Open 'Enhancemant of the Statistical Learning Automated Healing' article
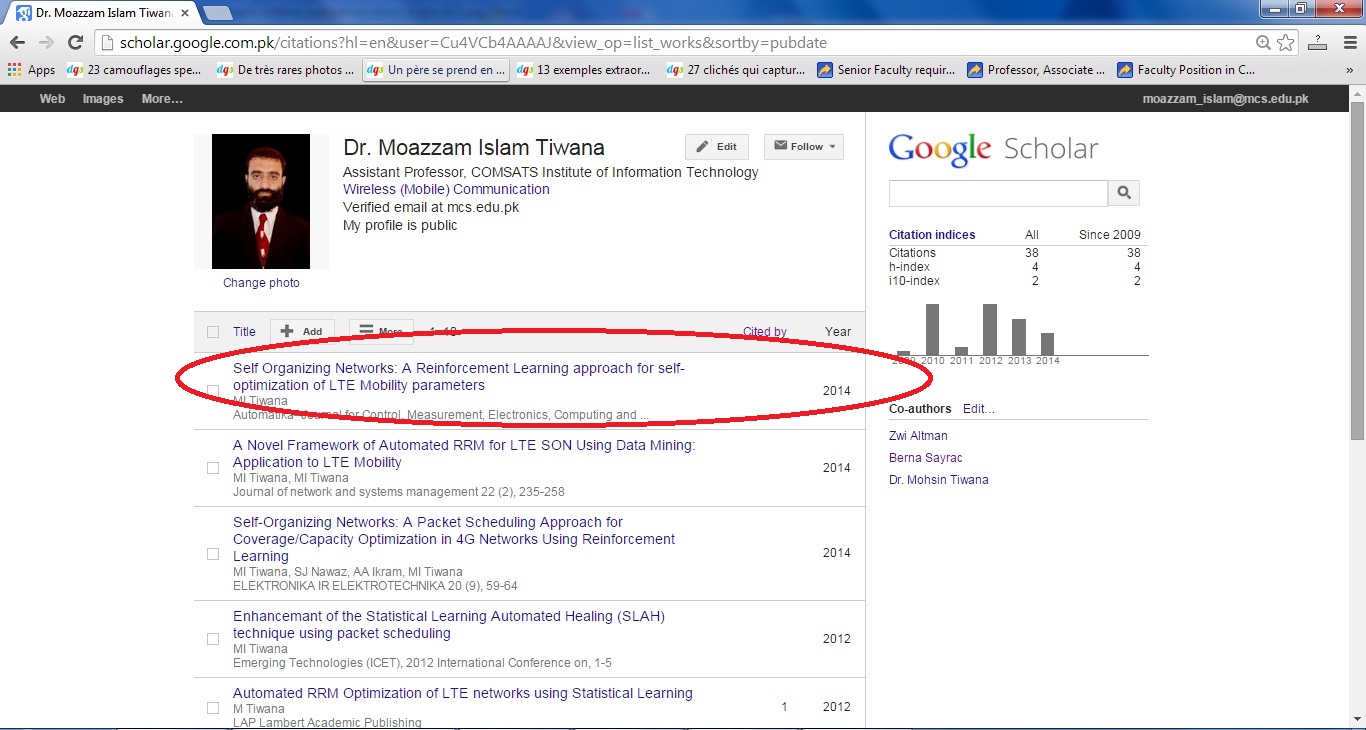Viewport: 1366px width, 730px height. 449,625
